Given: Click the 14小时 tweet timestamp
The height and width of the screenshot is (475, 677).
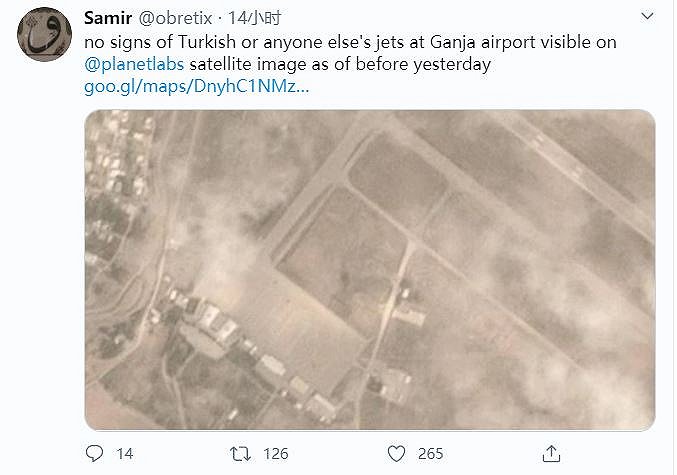Looking at the screenshot, I should pyautogui.click(x=254, y=18).
